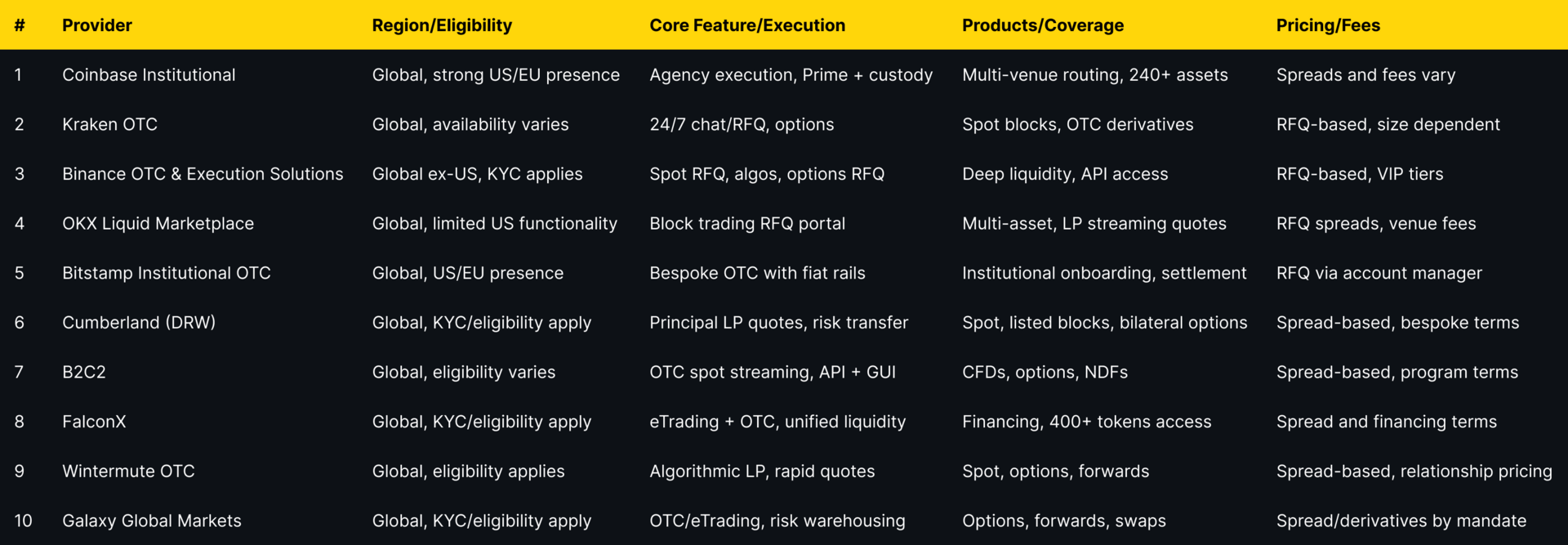This screenshot has width=1568, height=545.
Task: Select the Wintermute OTC row
Action: [x=128, y=471]
